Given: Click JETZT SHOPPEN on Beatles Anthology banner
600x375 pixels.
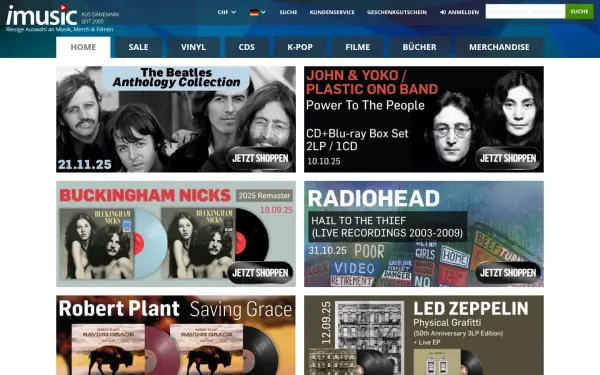Looking at the screenshot, I should (x=260, y=158).
